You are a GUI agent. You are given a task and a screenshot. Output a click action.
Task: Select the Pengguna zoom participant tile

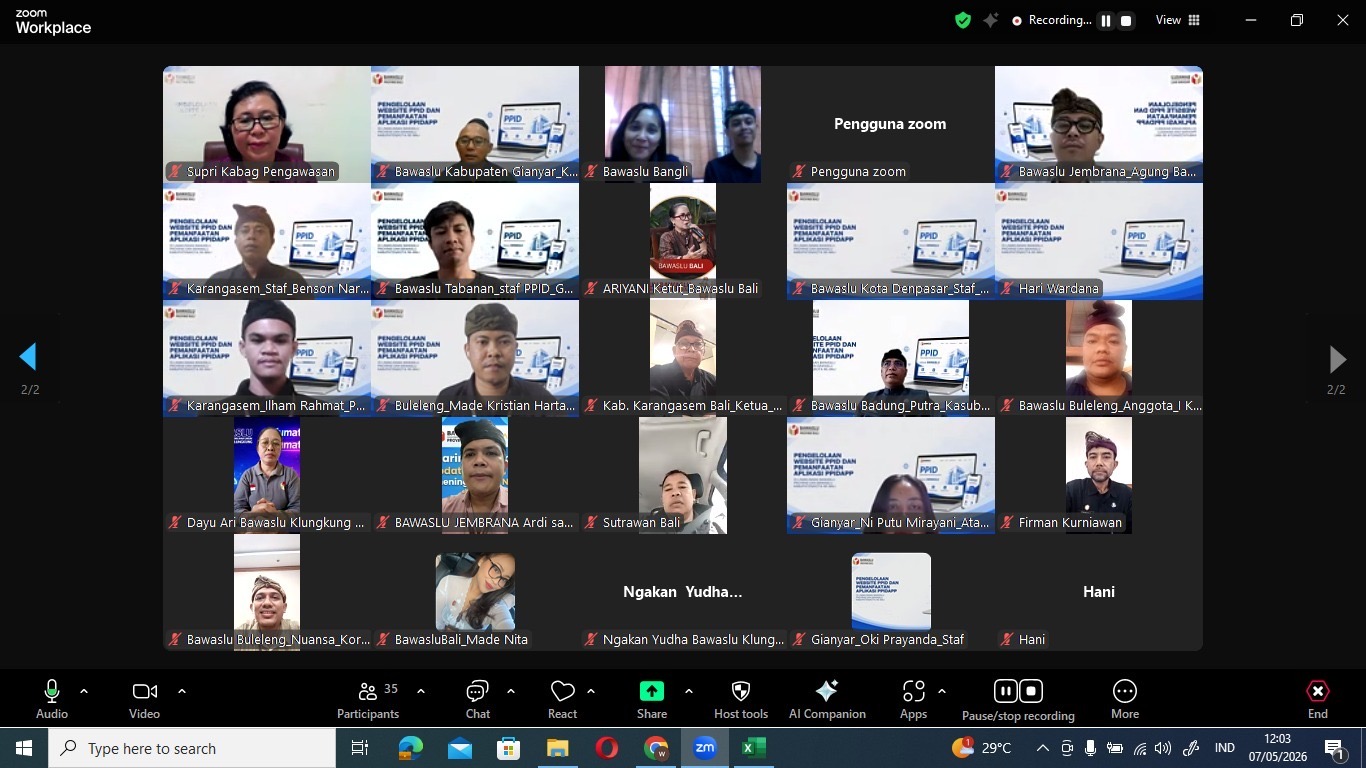pos(891,124)
